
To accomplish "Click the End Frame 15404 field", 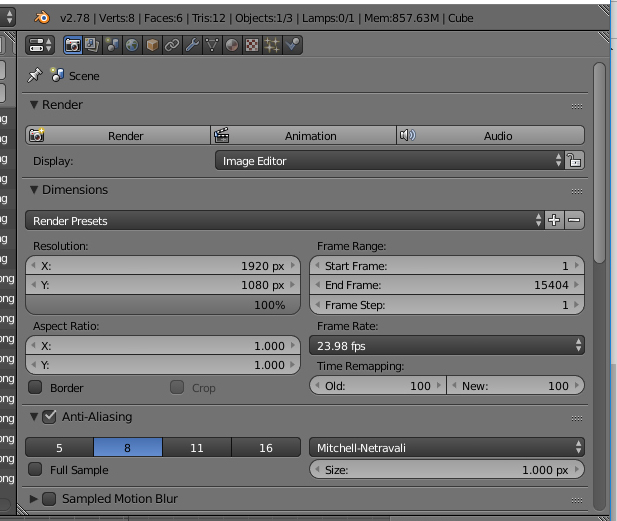I will pyautogui.click(x=447, y=285).
